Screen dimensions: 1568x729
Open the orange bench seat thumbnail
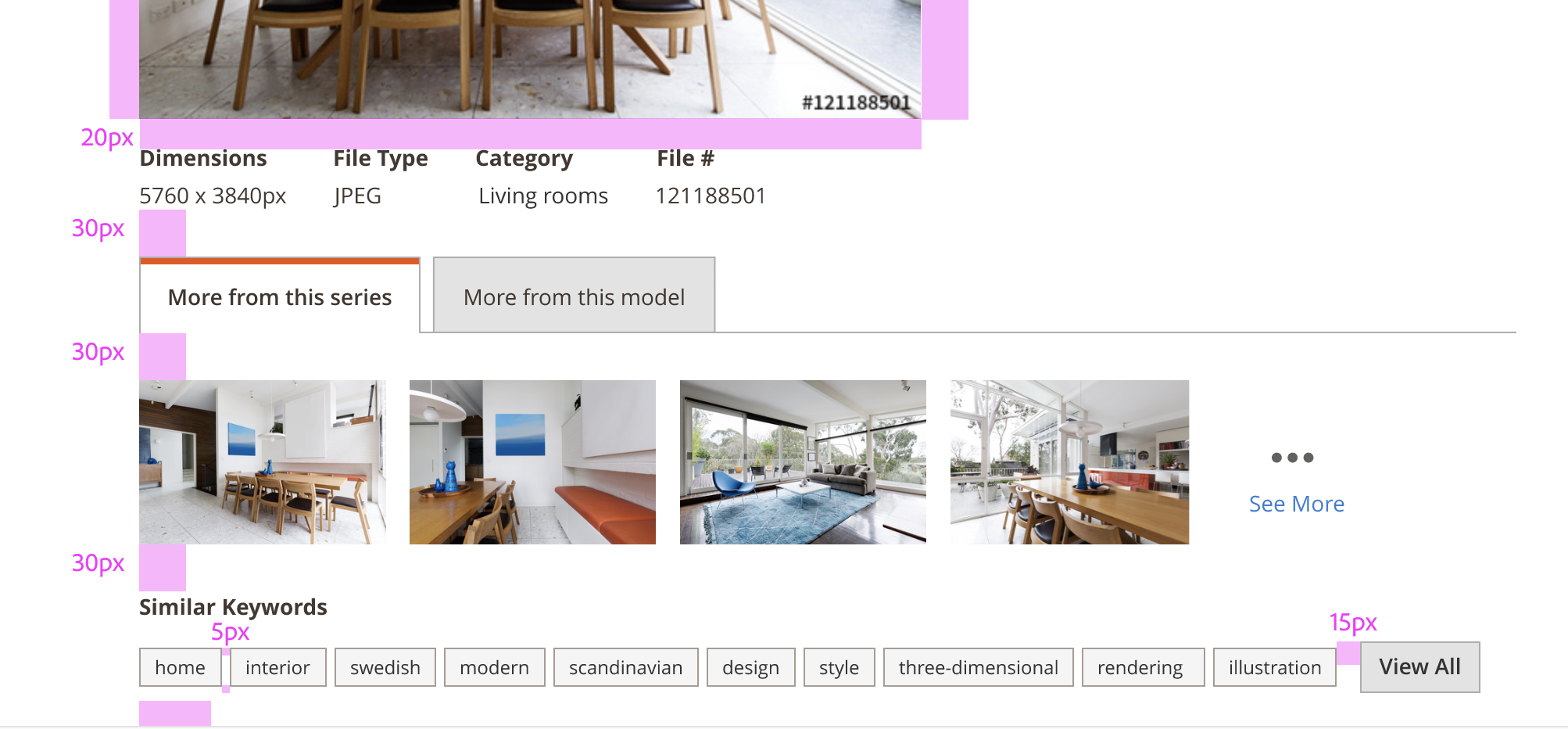click(532, 462)
